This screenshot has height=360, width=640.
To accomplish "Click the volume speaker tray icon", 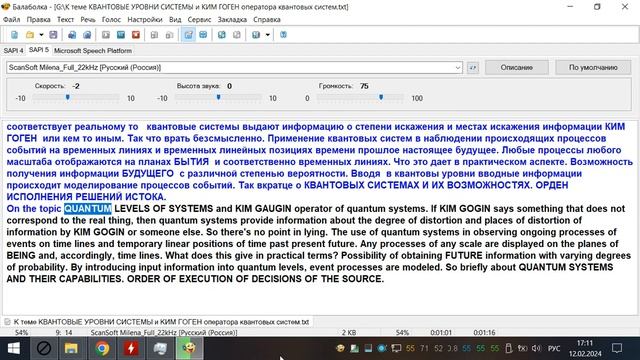I will click(x=536, y=348).
